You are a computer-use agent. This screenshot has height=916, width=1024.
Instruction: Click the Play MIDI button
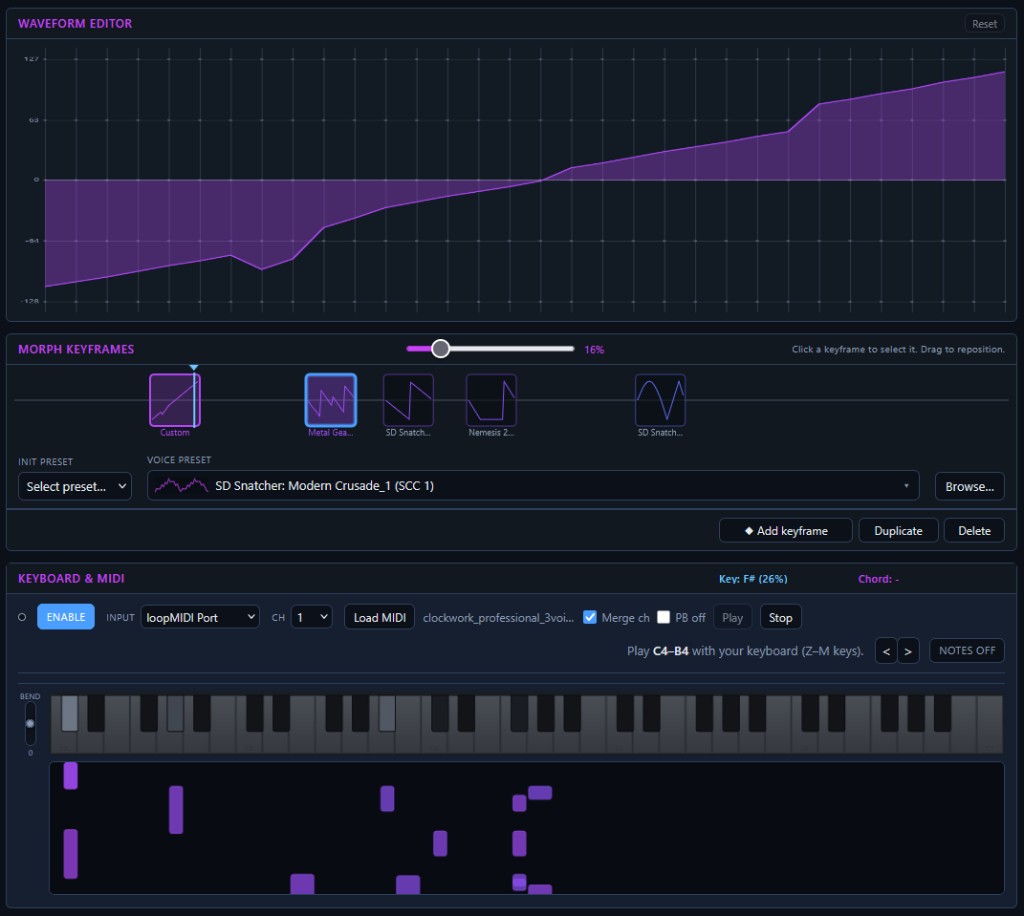[x=732, y=617]
